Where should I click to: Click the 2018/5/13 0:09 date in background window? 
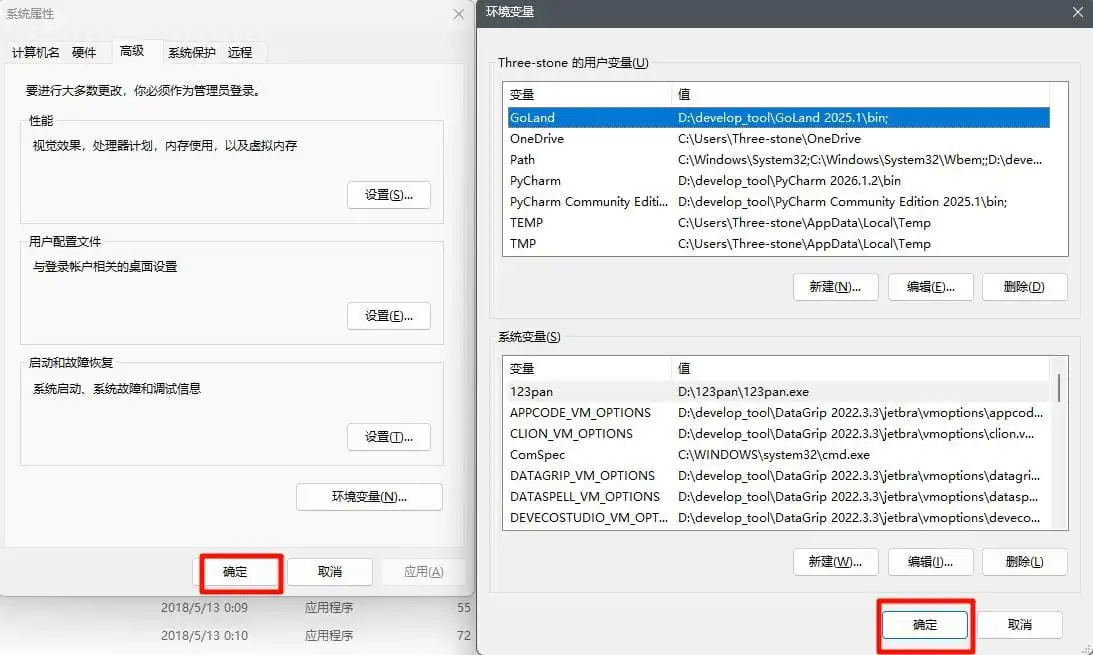(x=204, y=608)
